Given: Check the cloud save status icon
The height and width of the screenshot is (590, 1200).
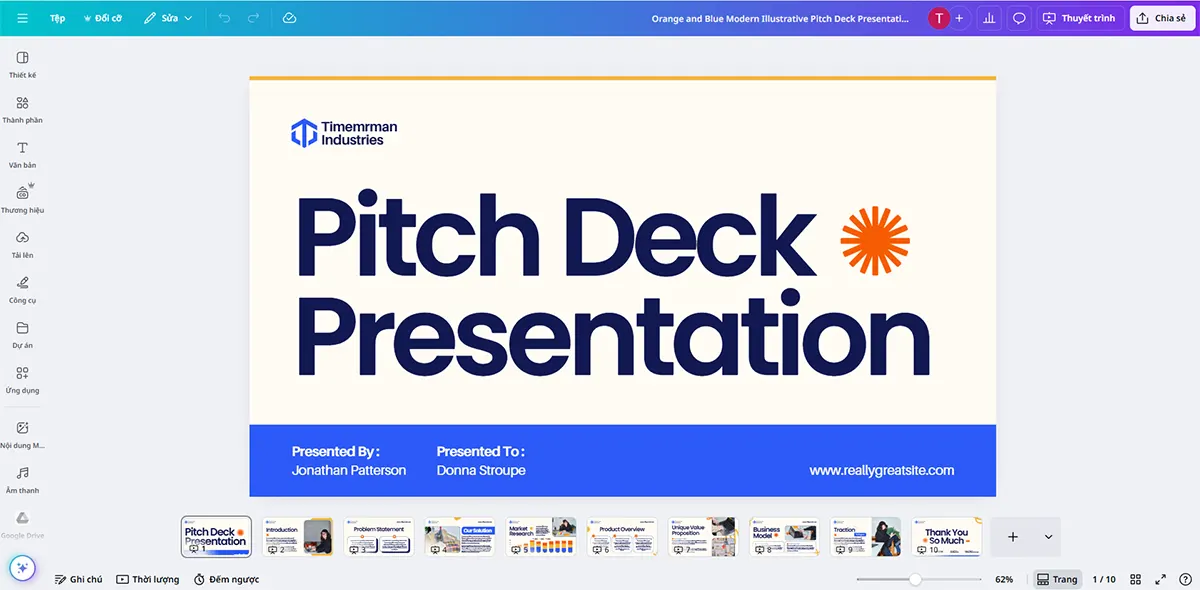Looking at the screenshot, I should [x=289, y=18].
